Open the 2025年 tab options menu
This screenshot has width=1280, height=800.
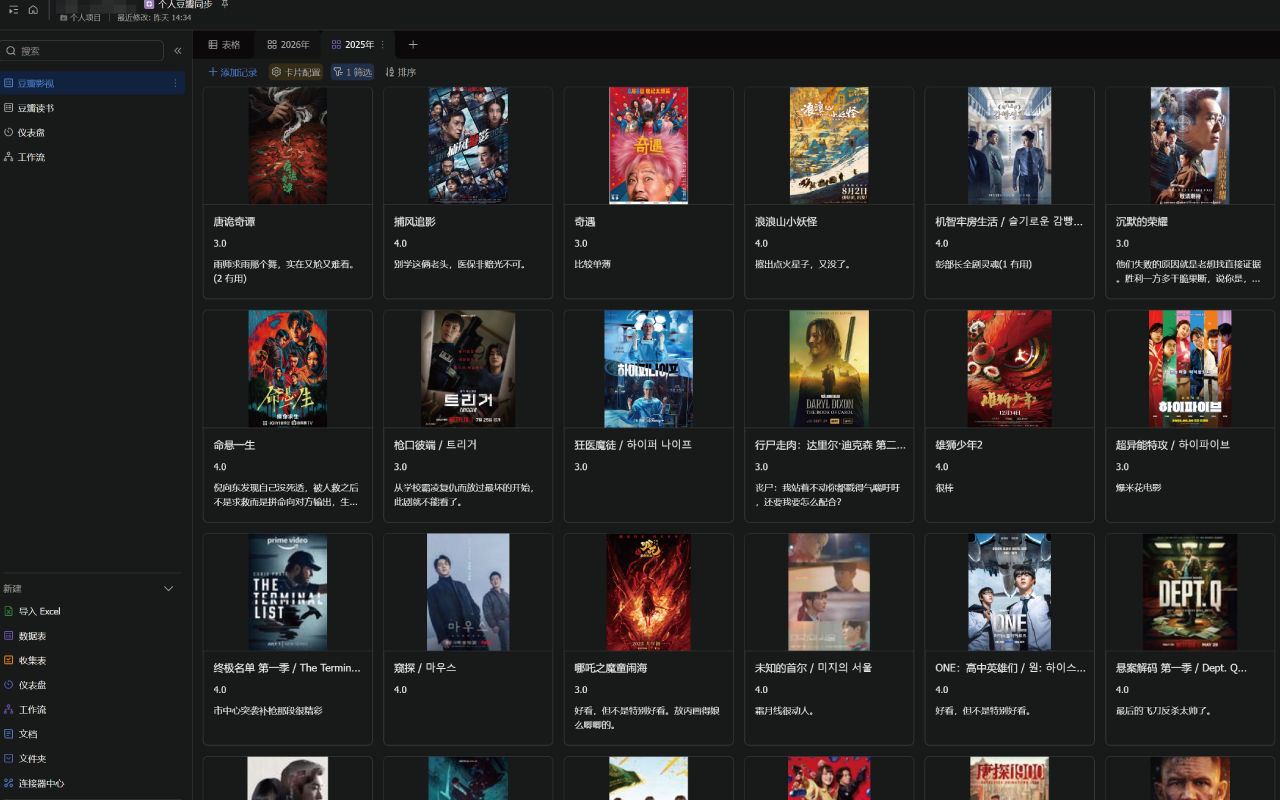click(382, 45)
